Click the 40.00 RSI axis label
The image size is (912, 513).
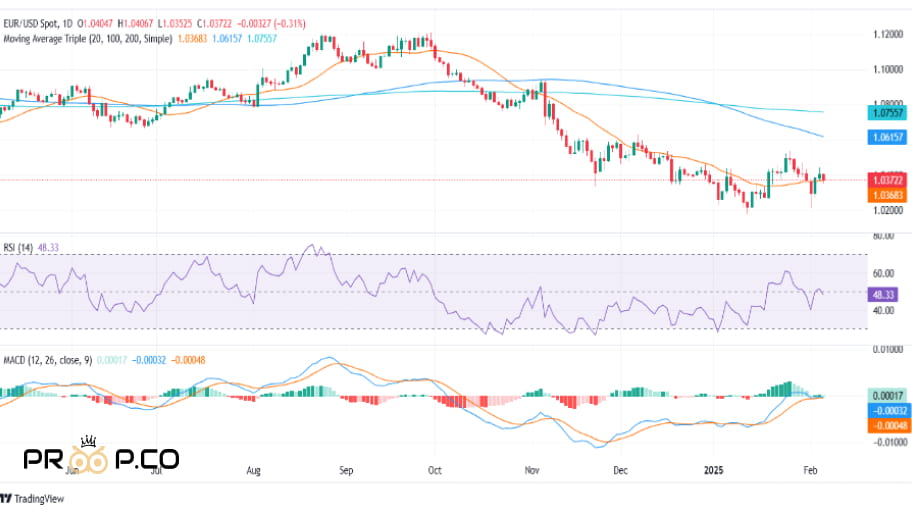coord(884,311)
